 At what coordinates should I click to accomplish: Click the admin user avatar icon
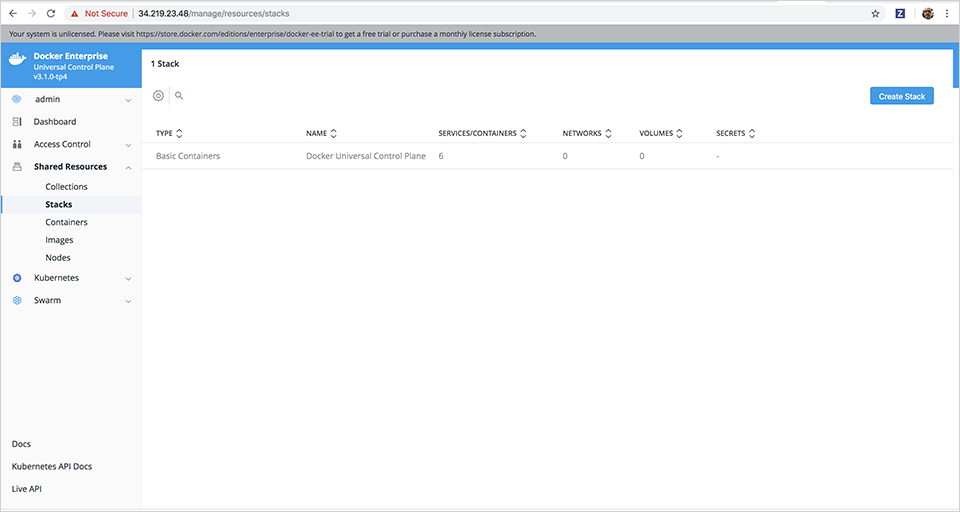click(x=17, y=99)
